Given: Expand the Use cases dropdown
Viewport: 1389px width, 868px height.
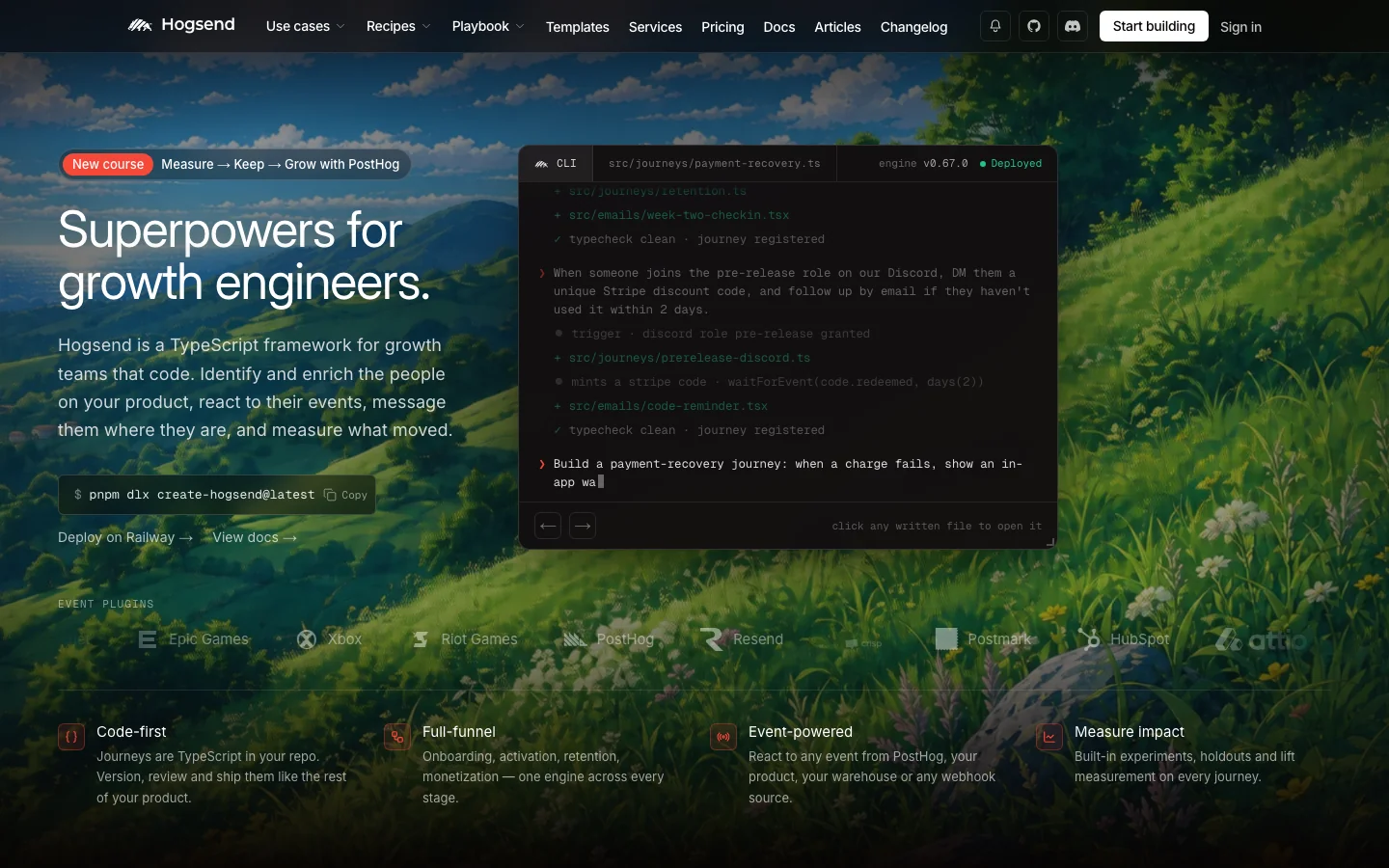Looking at the screenshot, I should (x=305, y=26).
